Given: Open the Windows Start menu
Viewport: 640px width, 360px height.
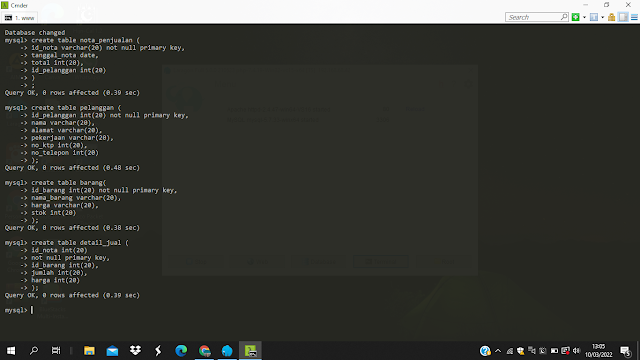Looking at the screenshot, I should coord(11,351).
